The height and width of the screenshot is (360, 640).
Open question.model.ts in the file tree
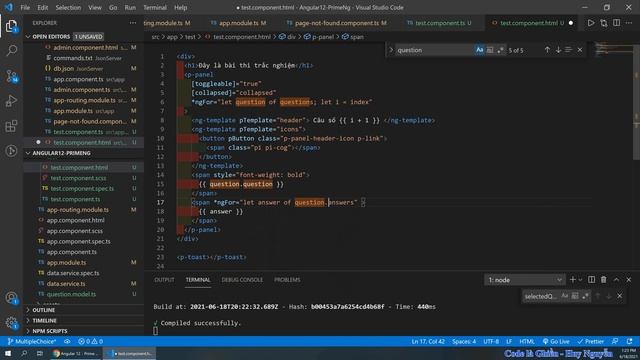(x=71, y=294)
